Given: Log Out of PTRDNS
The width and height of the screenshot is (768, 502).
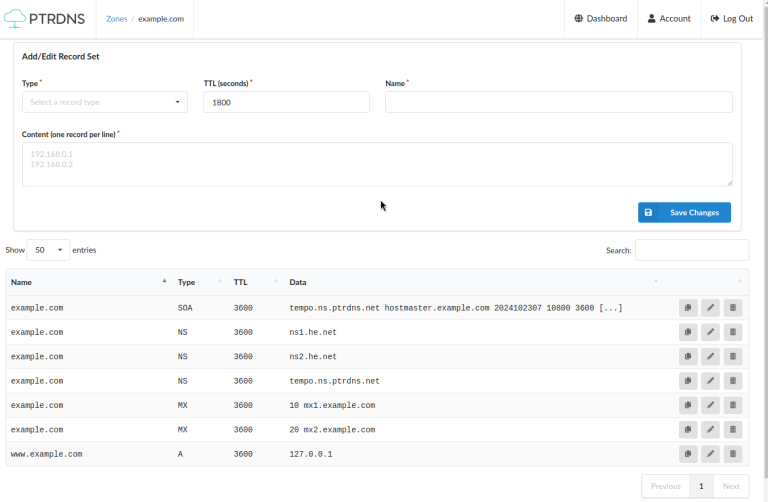Looking at the screenshot, I should (732, 19).
